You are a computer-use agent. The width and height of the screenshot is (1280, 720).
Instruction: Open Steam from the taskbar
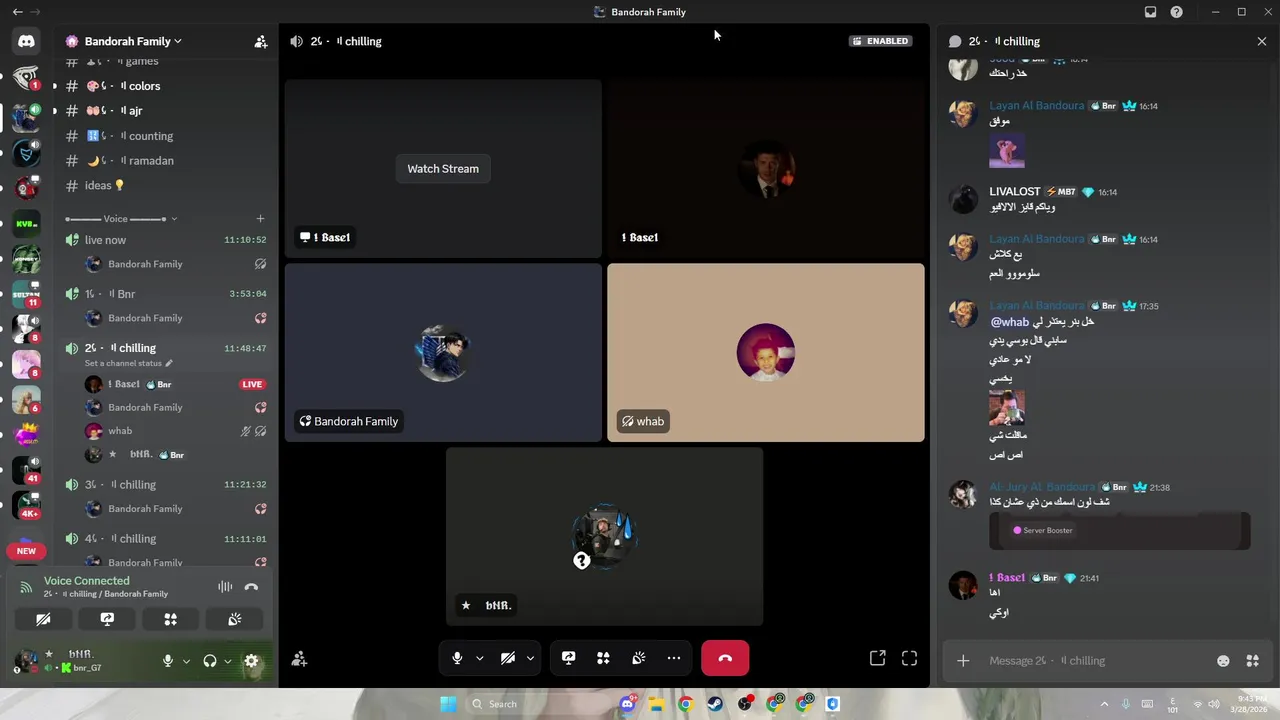[x=716, y=704]
